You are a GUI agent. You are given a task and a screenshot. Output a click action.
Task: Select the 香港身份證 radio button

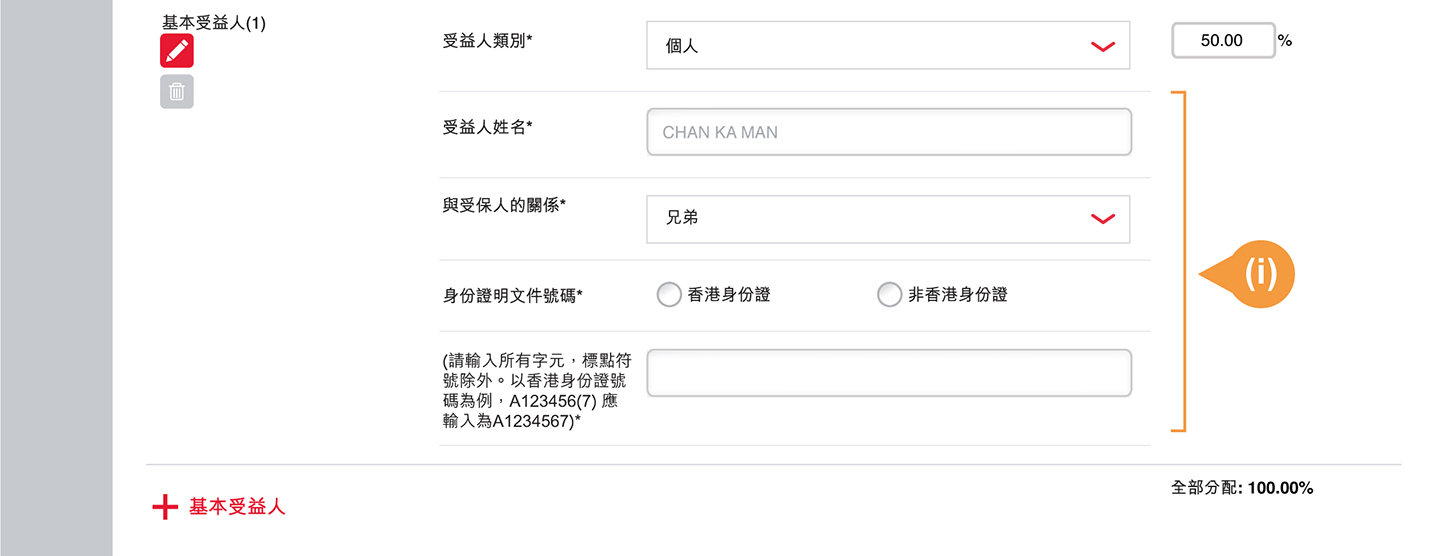coord(669,295)
